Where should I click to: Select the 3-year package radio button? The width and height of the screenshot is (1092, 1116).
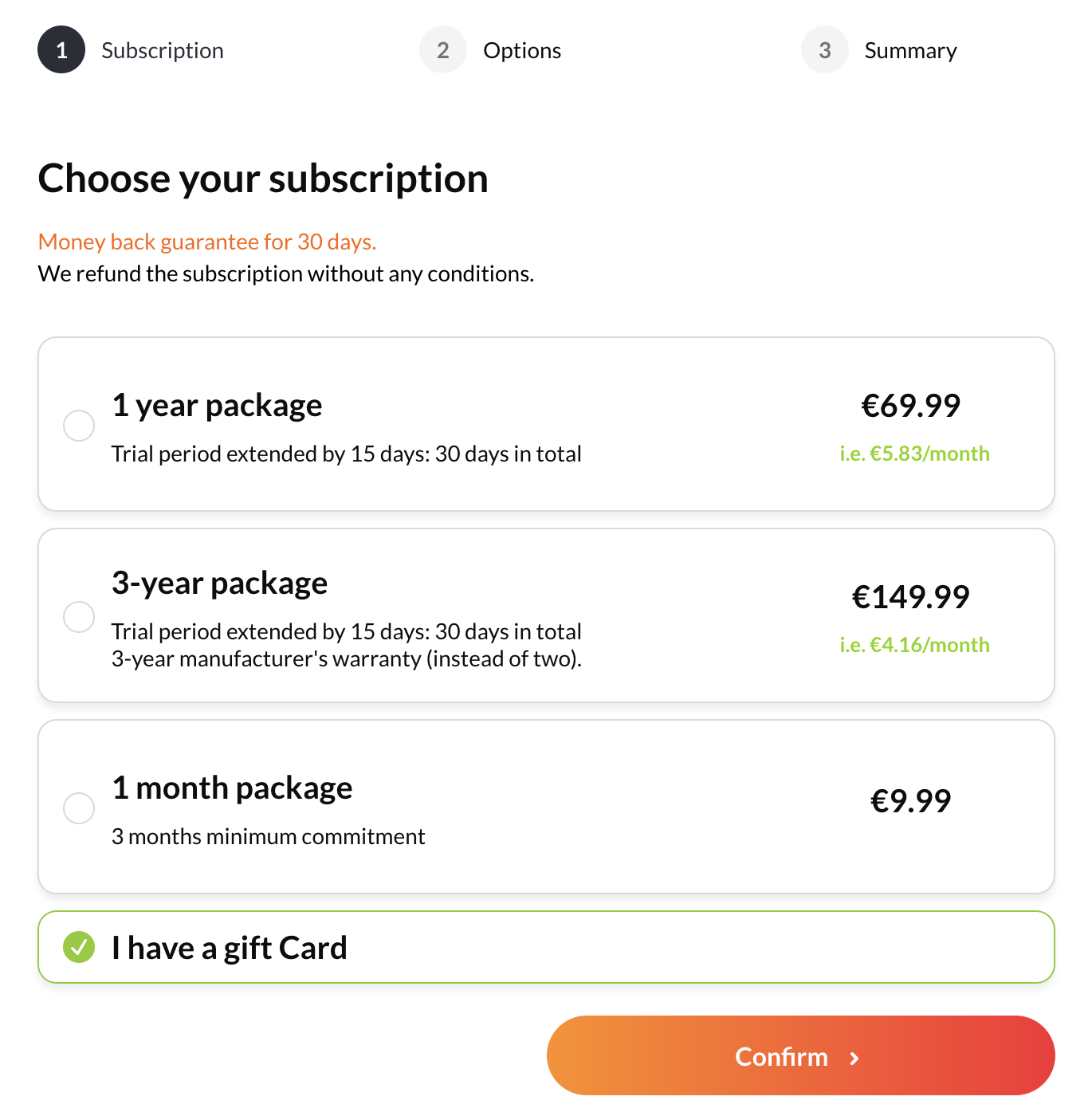pos(78,616)
